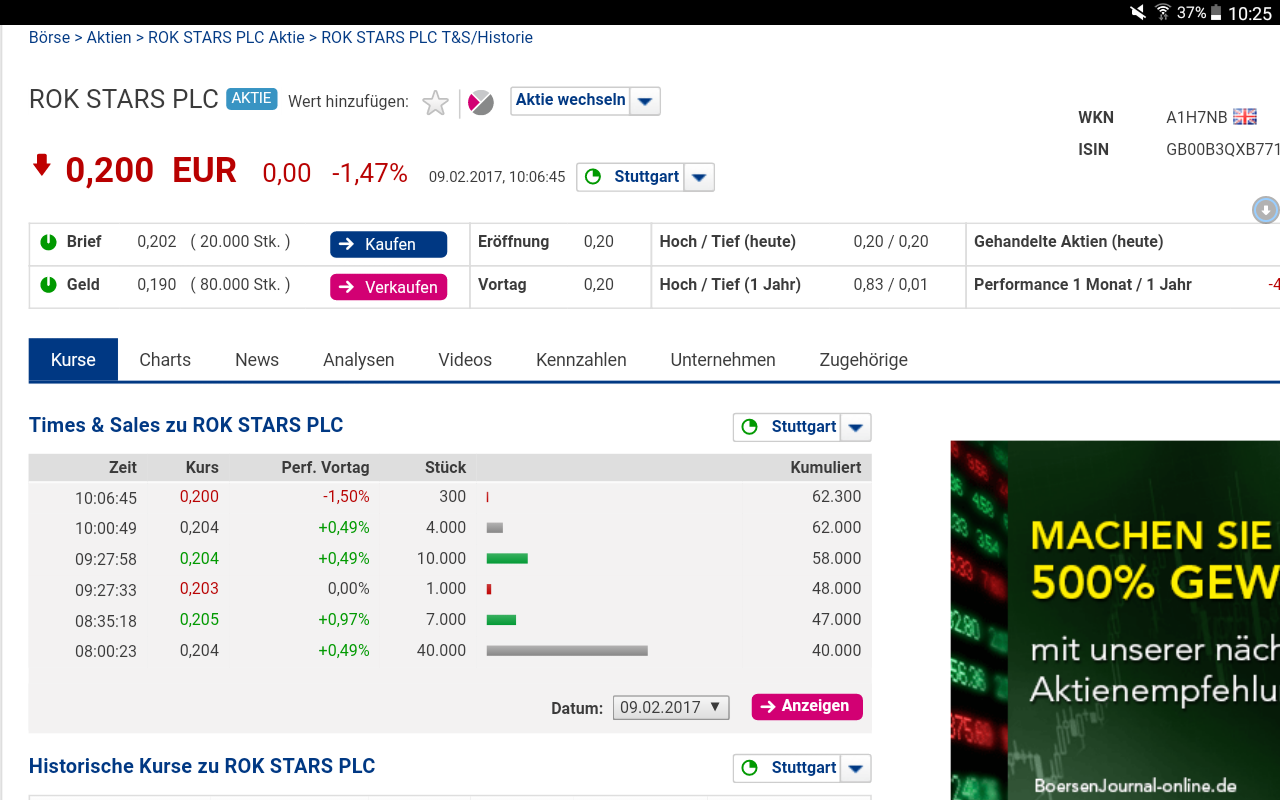Click the 09:27:58 trade time row
Image resolution: width=1280 pixels, height=800 pixels.
click(x=450, y=559)
